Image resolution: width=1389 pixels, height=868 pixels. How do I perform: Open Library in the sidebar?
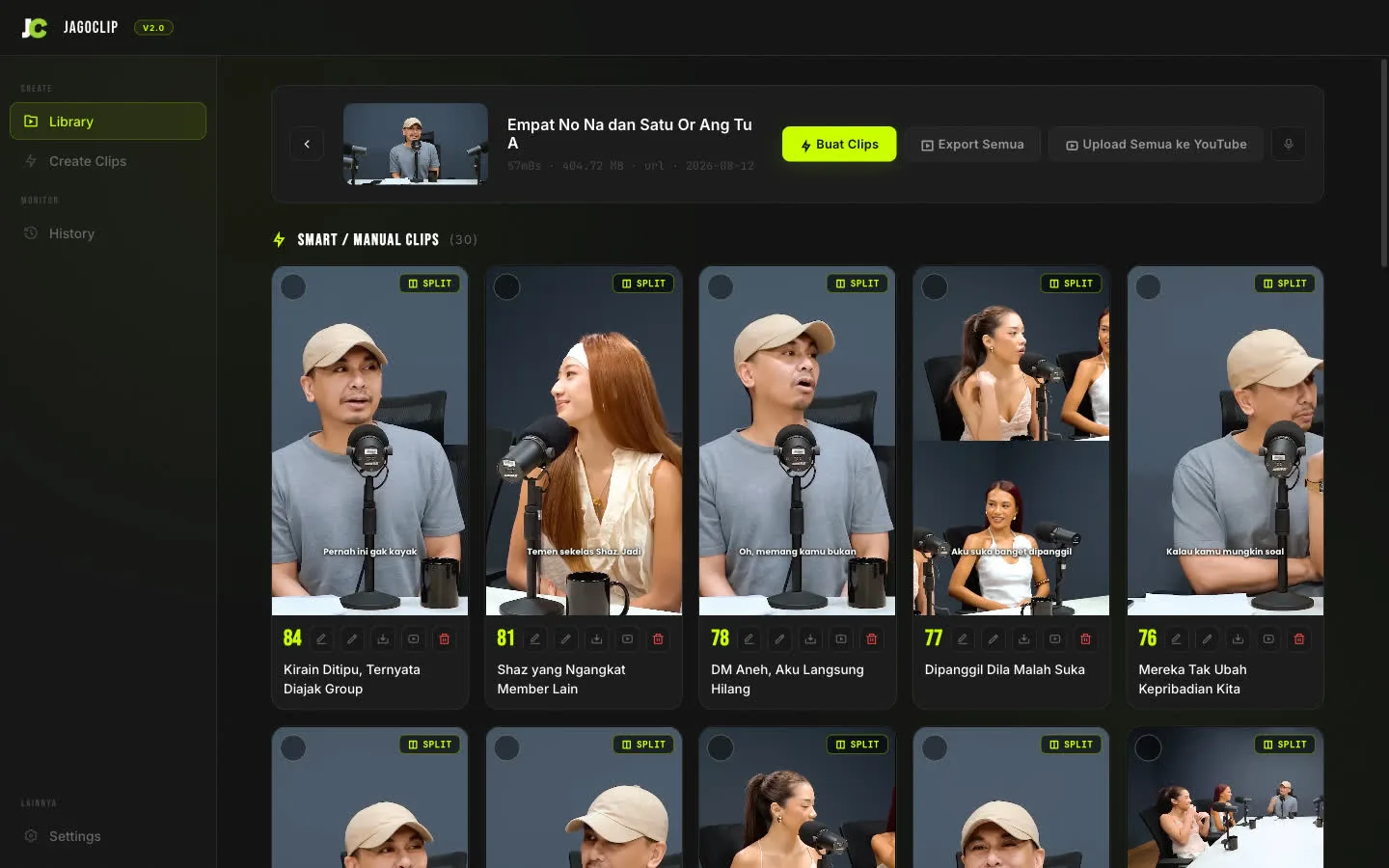tap(108, 122)
